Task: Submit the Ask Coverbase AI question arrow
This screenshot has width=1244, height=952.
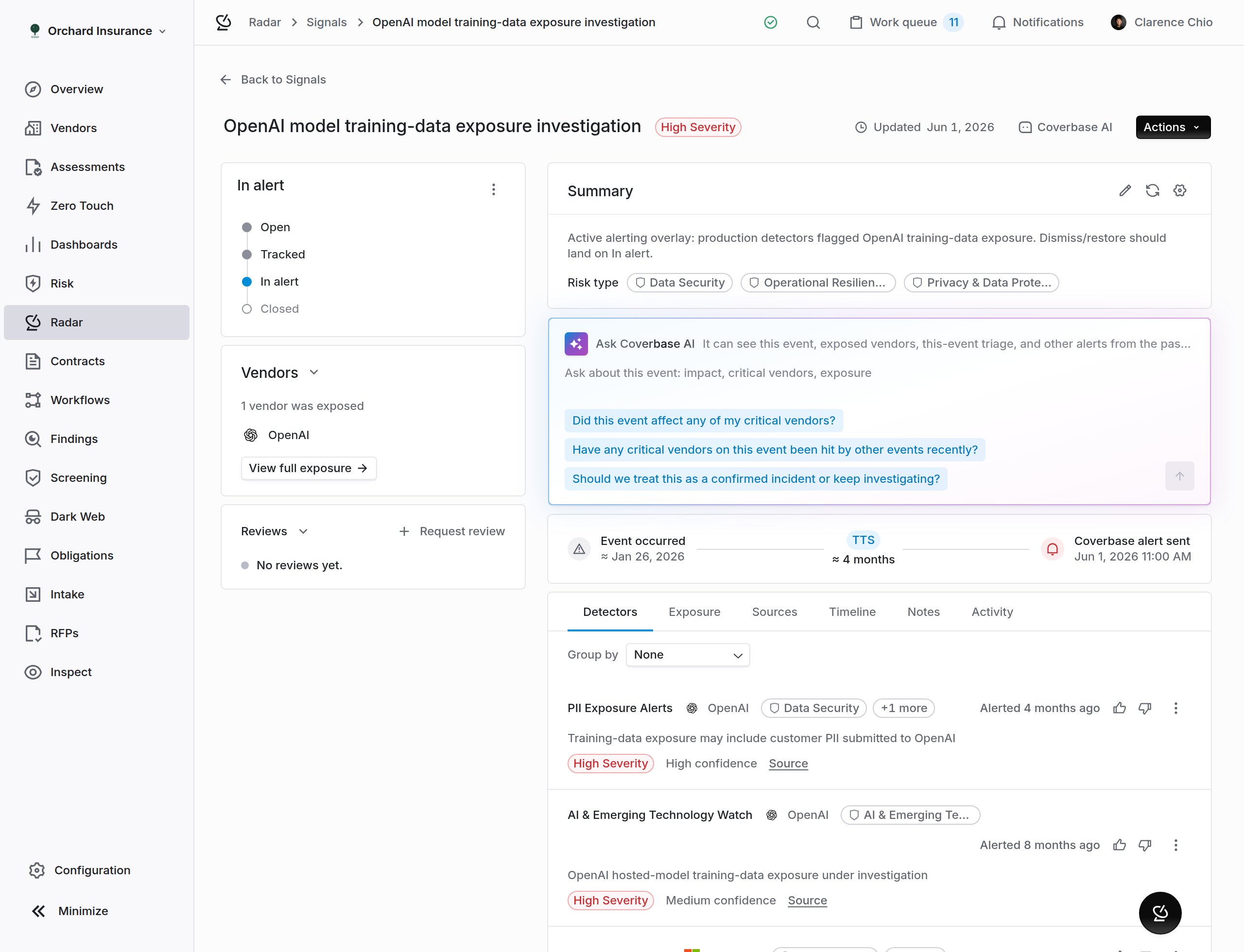Action: click(1179, 476)
